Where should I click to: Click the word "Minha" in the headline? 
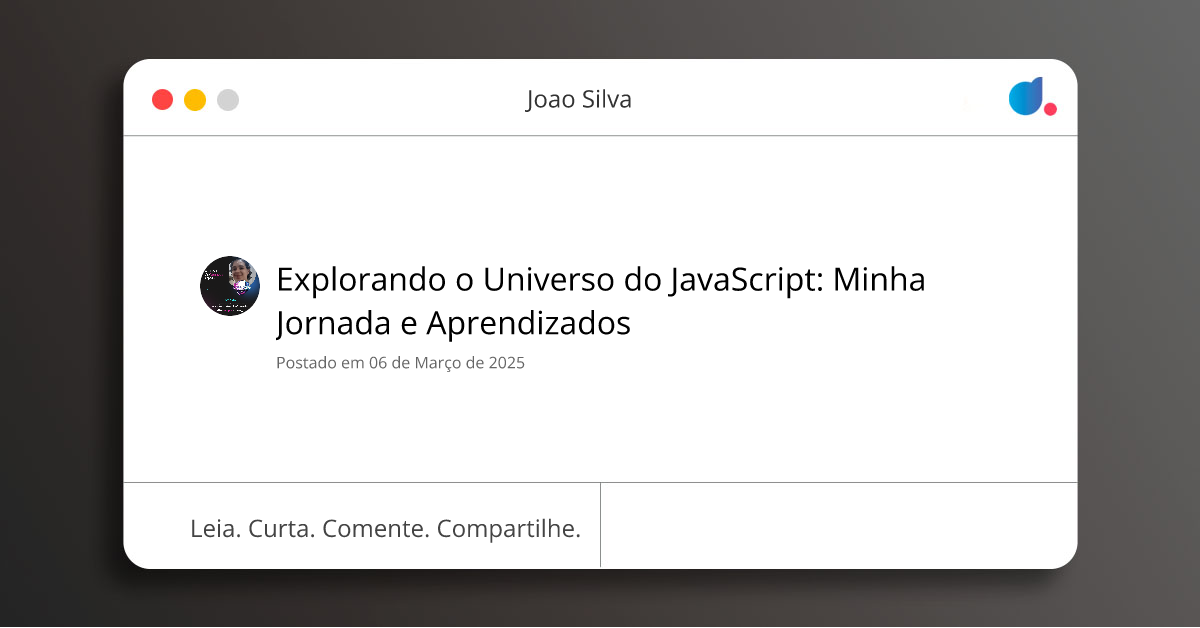880,280
